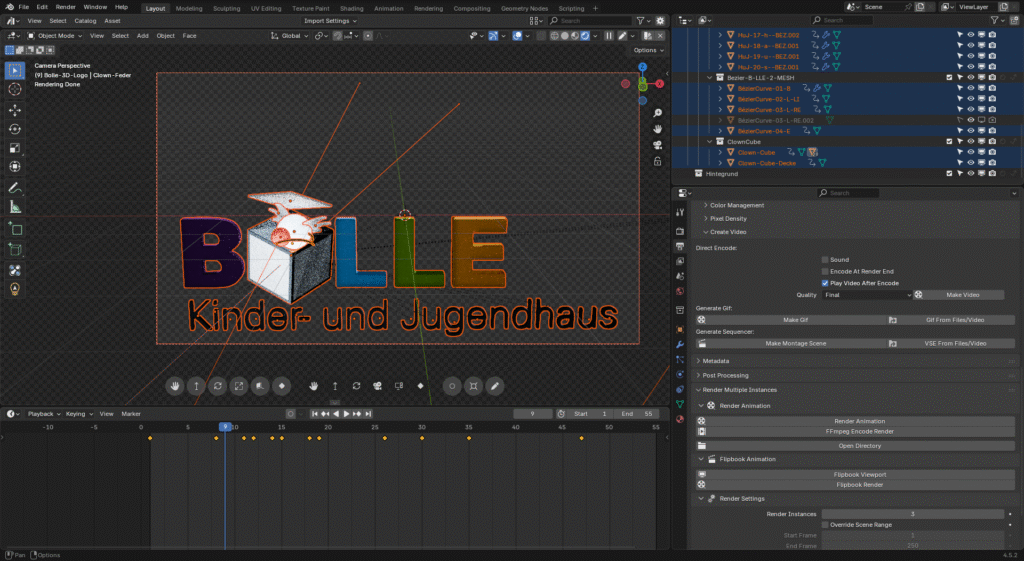This screenshot has height=561, width=1024.
Task: Select the 3D Cursor tool
Action: (x=15, y=89)
